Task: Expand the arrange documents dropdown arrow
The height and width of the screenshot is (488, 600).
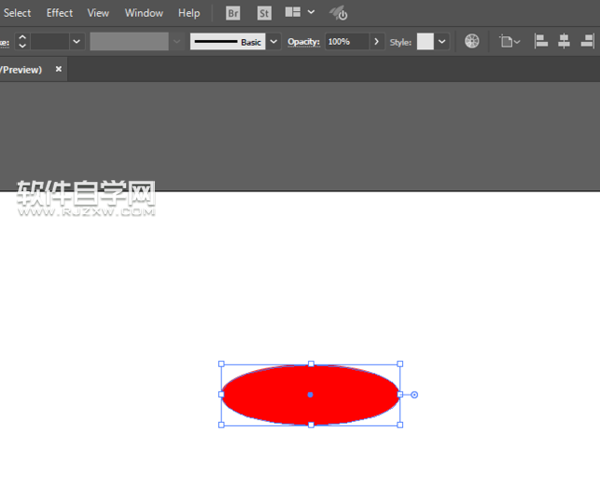Action: [311, 12]
